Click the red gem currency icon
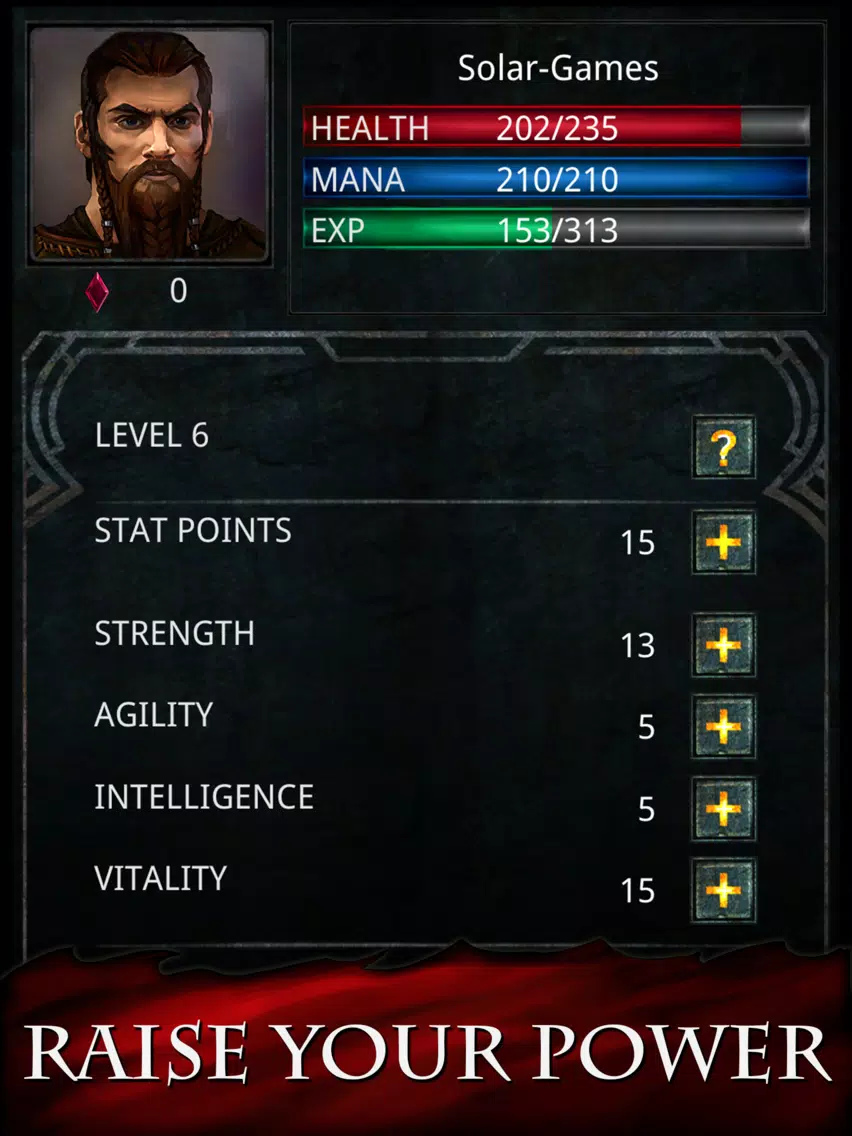852x1136 pixels. tap(97, 292)
